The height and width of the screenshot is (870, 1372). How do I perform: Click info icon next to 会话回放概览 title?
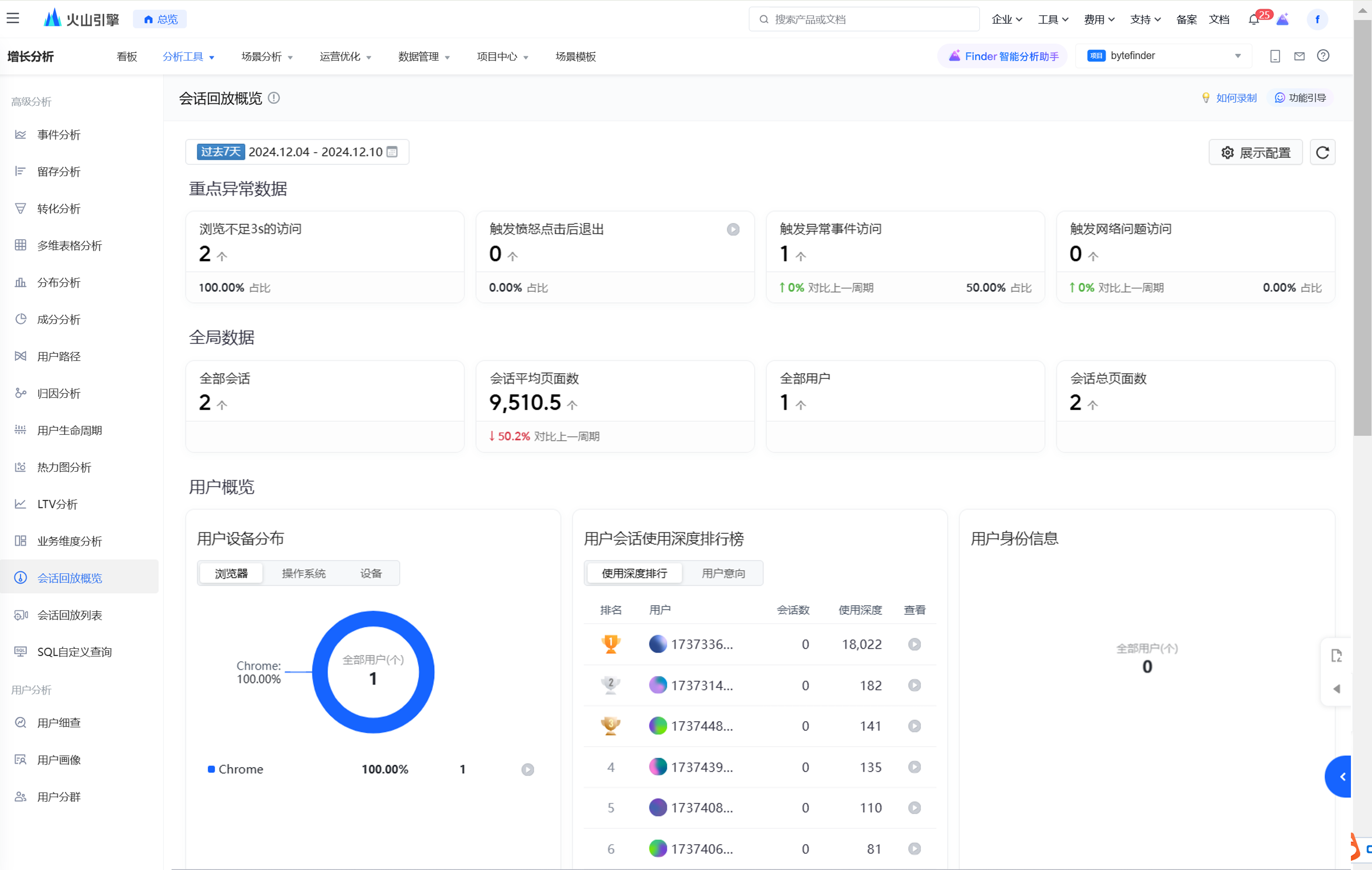[274, 98]
